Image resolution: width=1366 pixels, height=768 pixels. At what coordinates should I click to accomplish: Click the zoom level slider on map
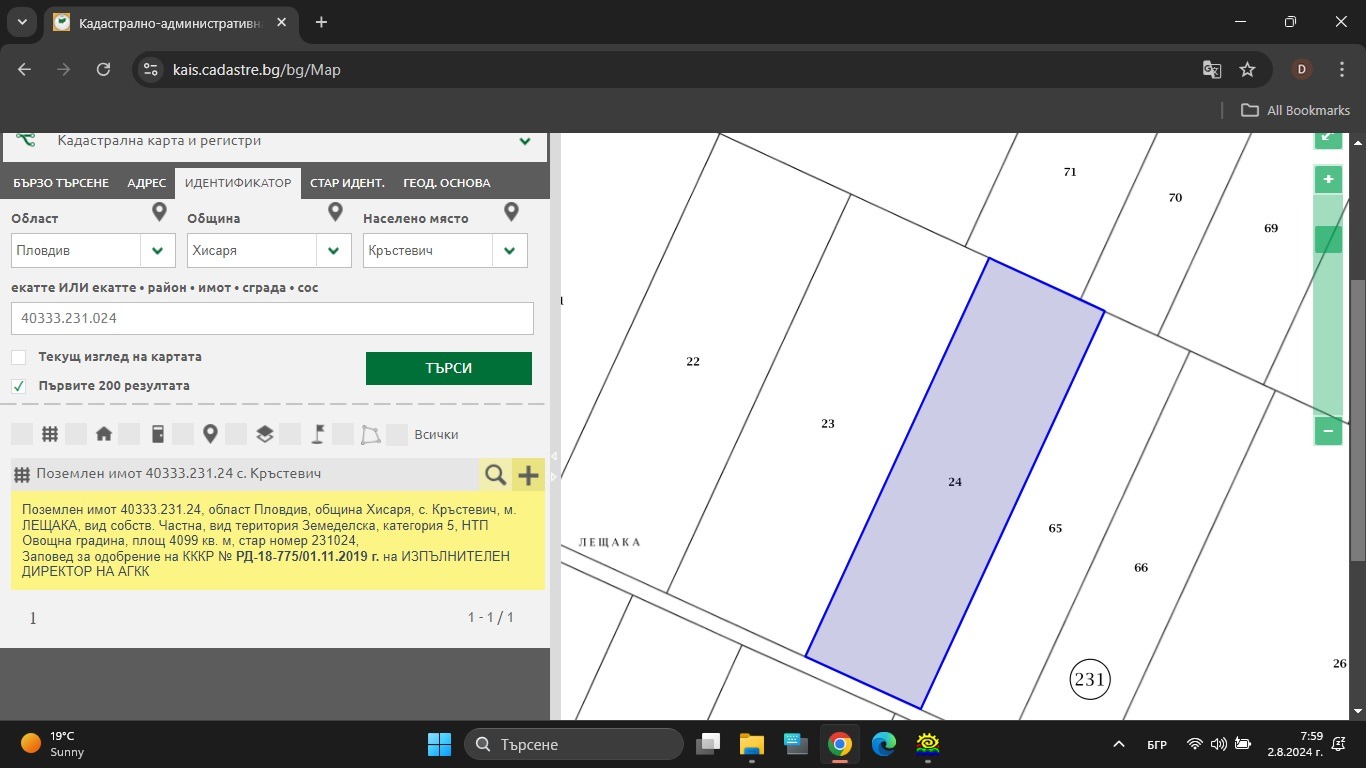[x=1328, y=305]
